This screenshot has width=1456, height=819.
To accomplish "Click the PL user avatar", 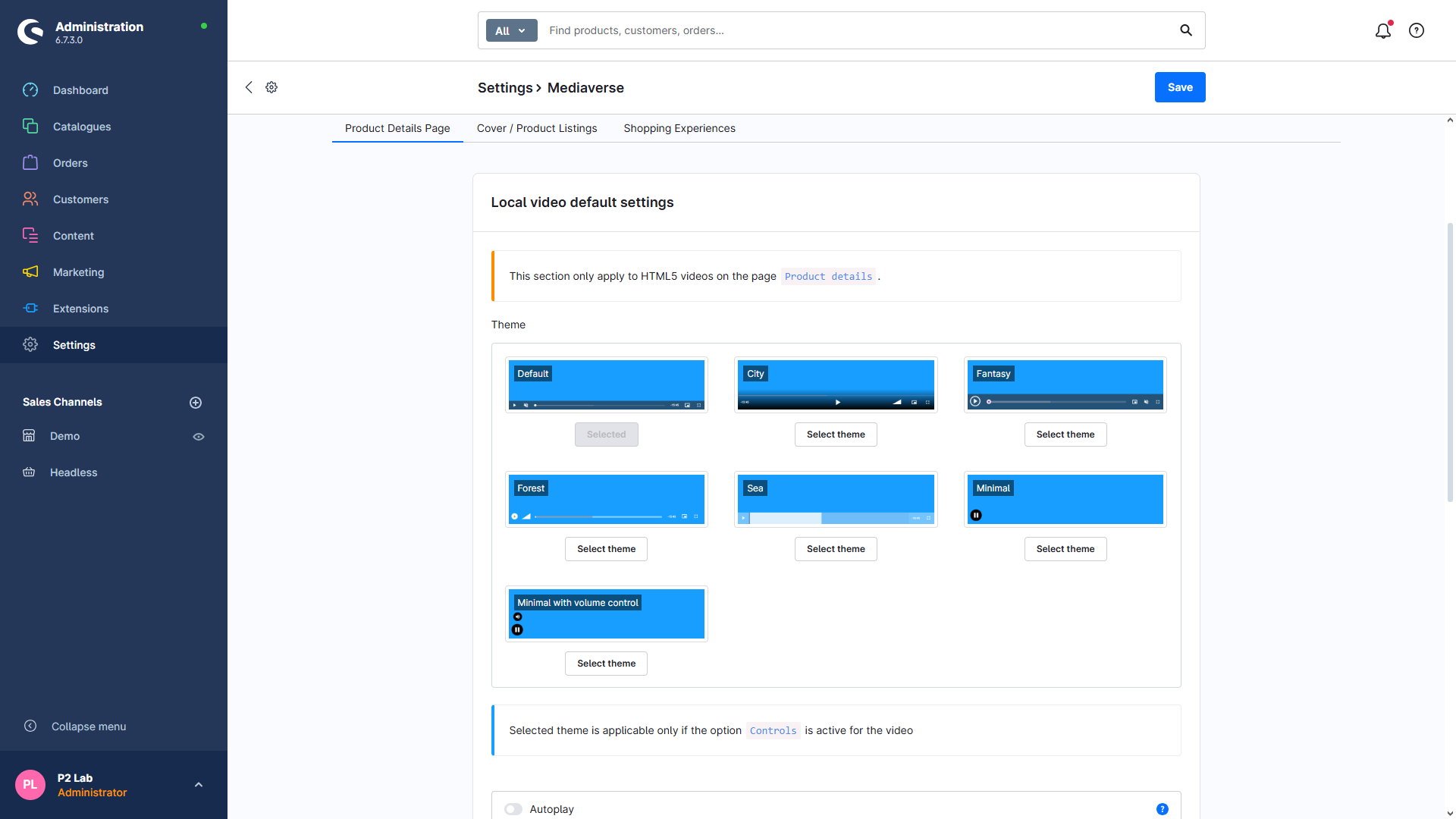I will pos(30,785).
